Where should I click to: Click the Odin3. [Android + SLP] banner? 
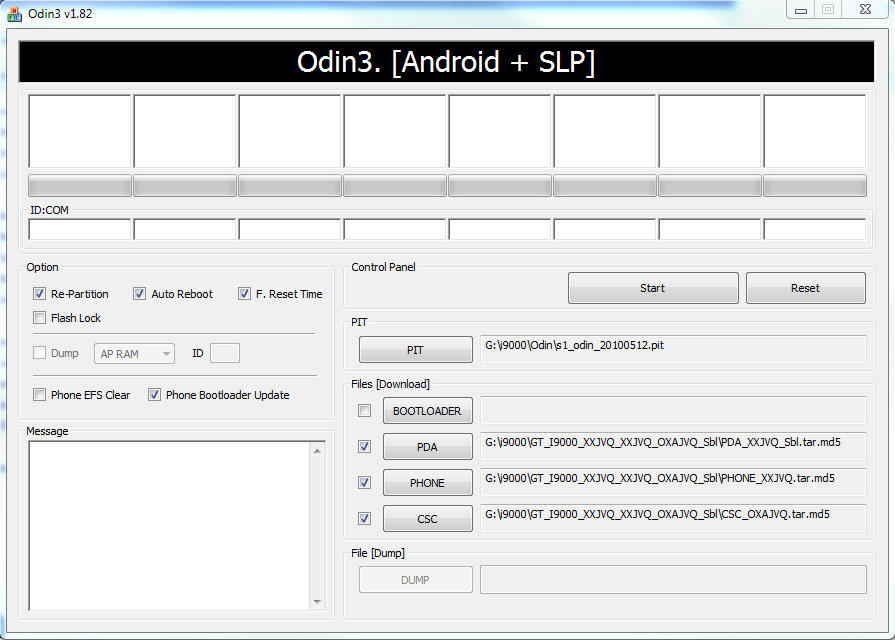(446, 62)
